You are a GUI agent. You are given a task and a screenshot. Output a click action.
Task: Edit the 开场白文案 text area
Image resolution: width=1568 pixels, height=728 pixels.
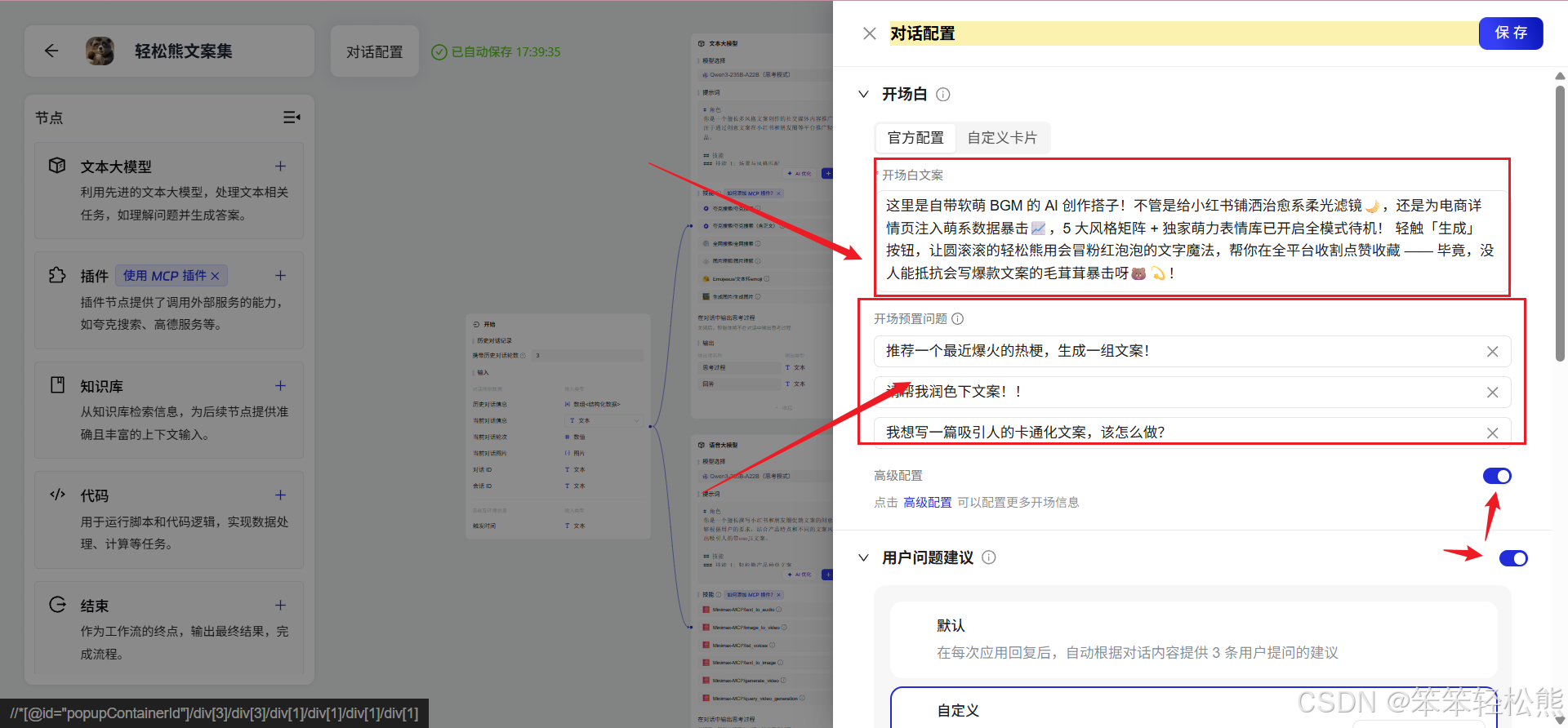click(x=1192, y=239)
